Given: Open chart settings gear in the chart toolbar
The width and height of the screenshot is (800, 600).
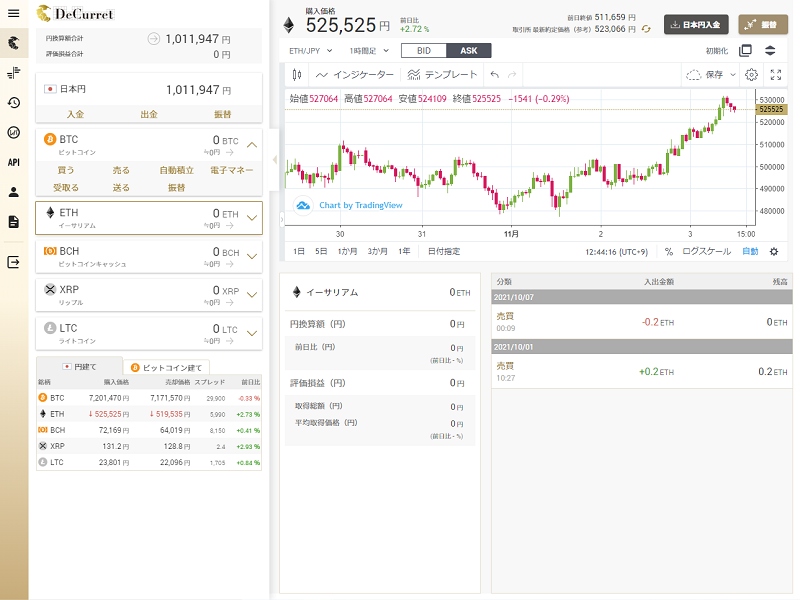Looking at the screenshot, I should coord(752,74).
